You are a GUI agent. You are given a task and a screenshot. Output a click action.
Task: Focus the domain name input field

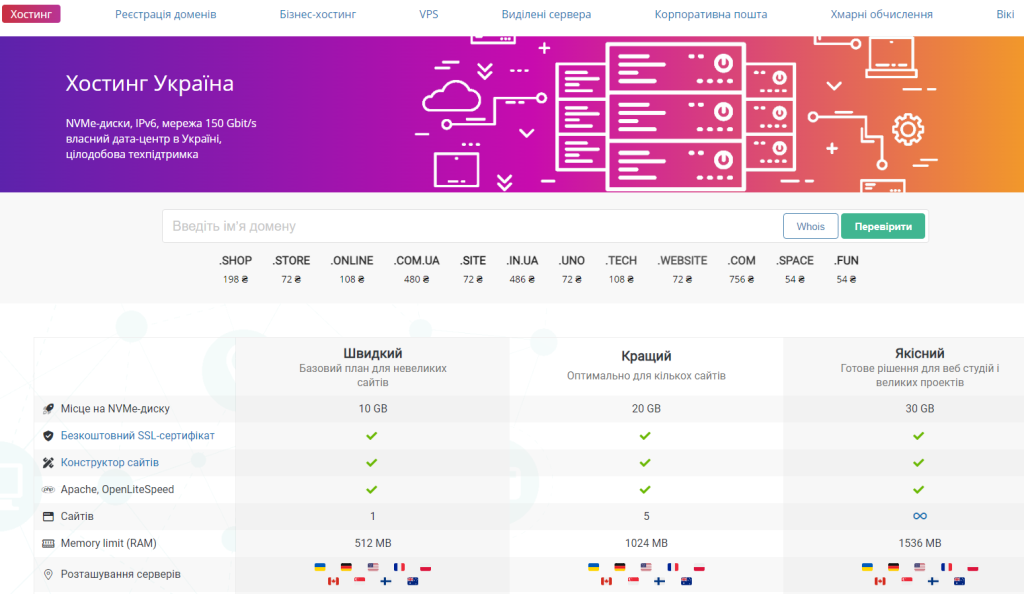pos(470,227)
